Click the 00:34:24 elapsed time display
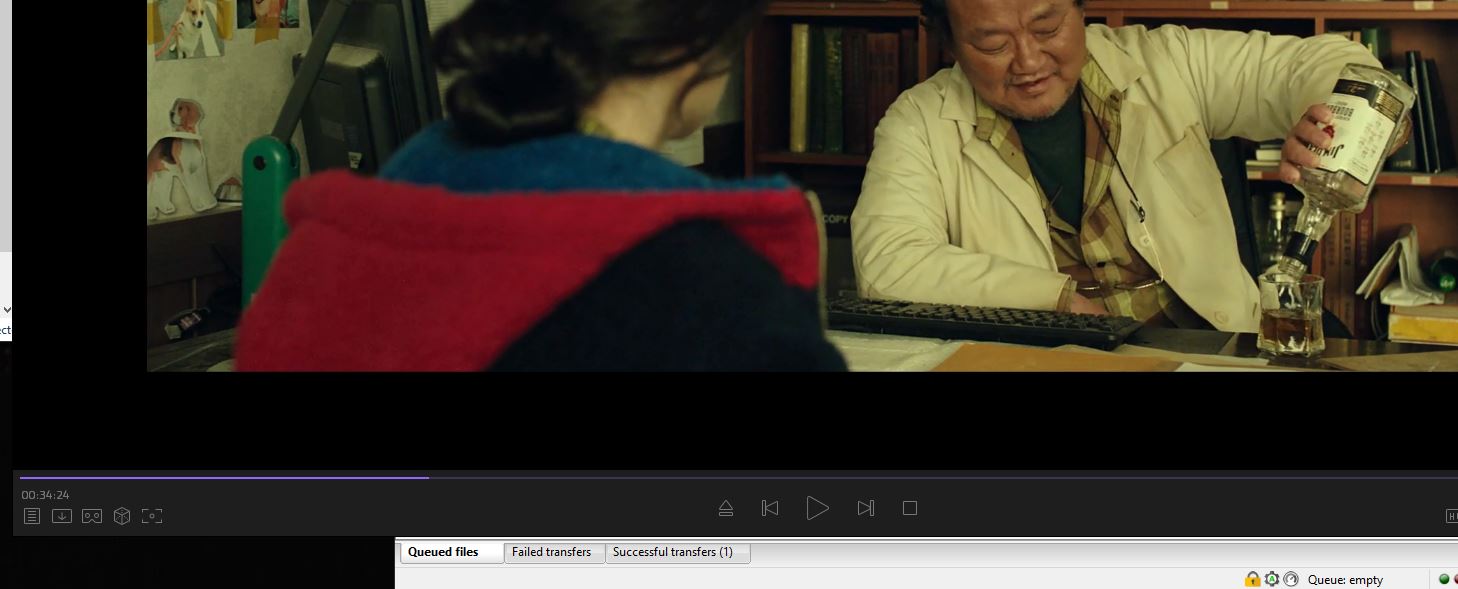The image size is (1458, 589). (46, 495)
